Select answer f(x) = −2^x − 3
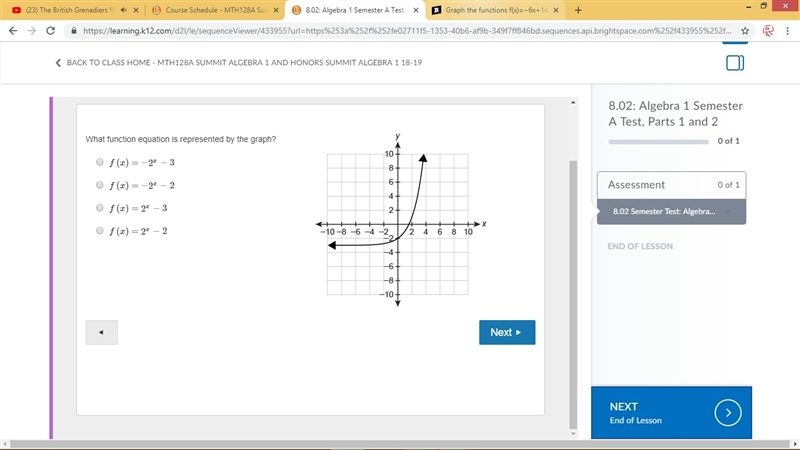800x450 pixels. (x=99, y=162)
